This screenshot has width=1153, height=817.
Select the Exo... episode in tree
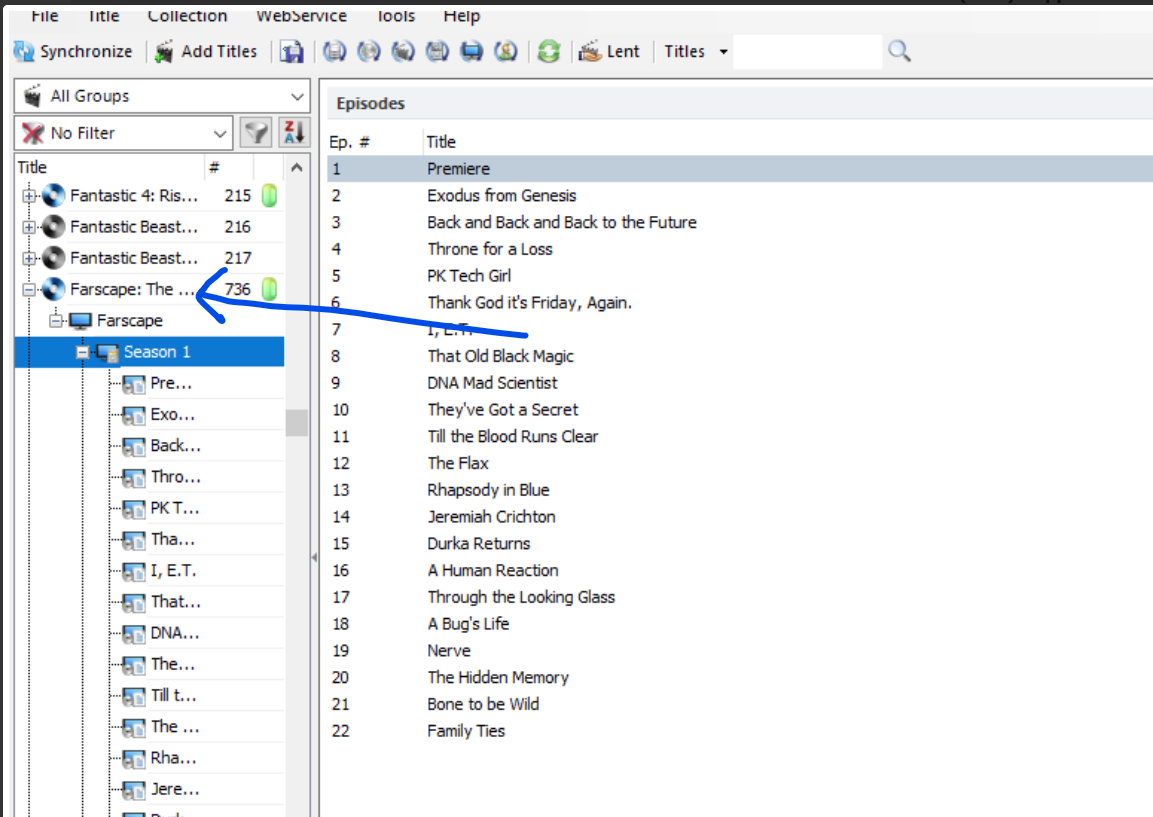(x=173, y=415)
